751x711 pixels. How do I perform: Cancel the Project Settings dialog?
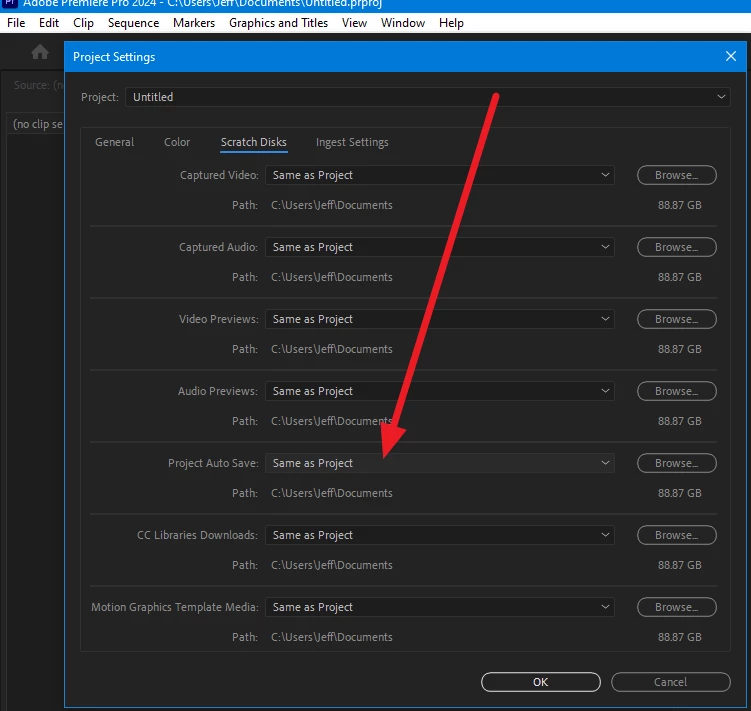point(671,682)
